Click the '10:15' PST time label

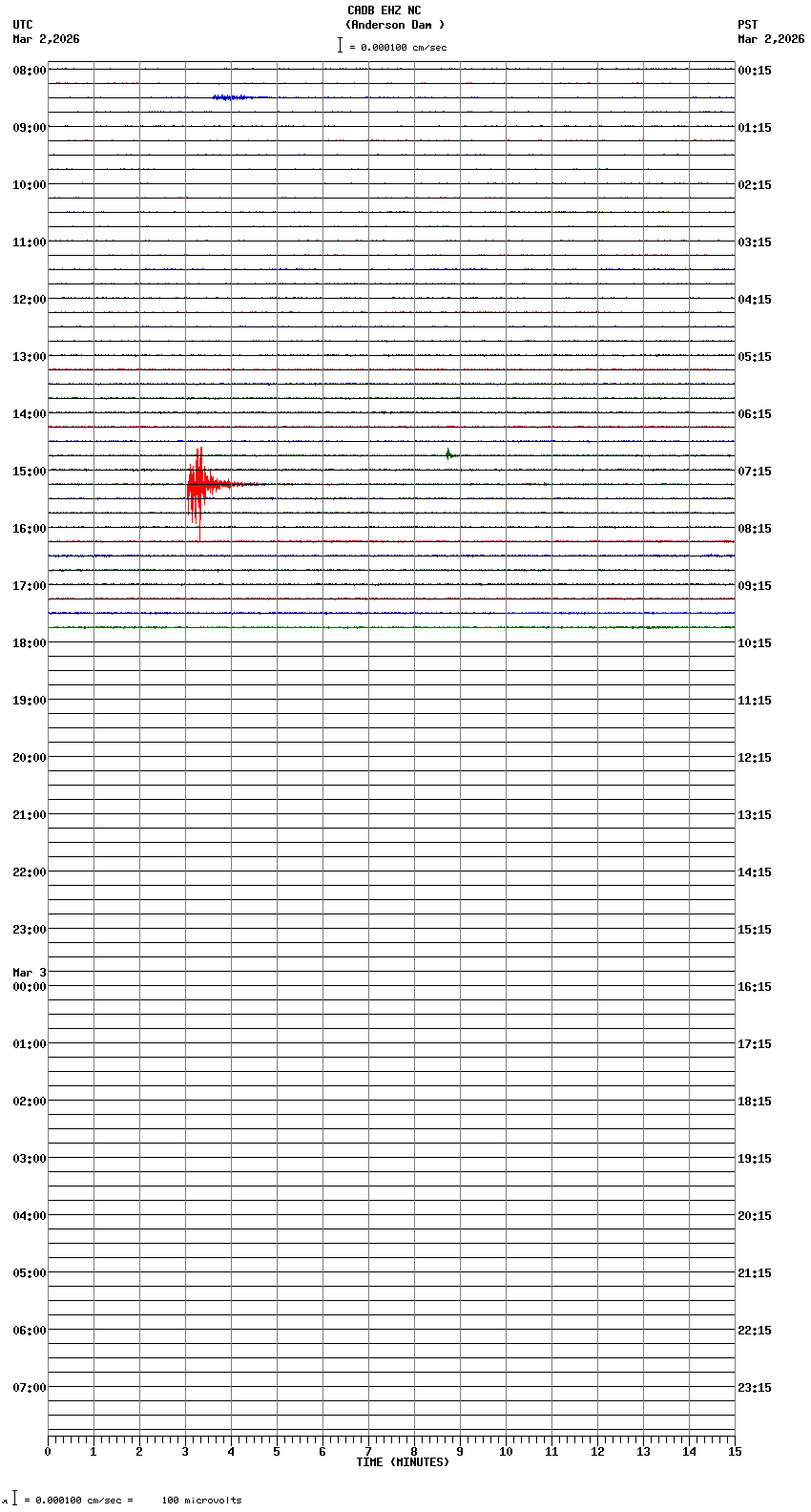pos(755,643)
